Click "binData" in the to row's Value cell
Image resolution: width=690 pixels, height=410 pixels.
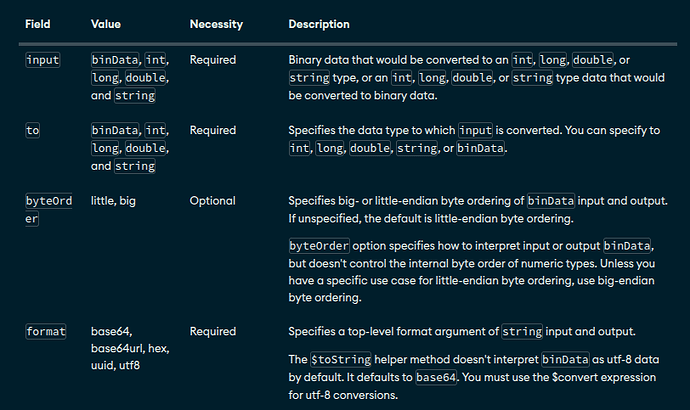(x=113, y=131)
